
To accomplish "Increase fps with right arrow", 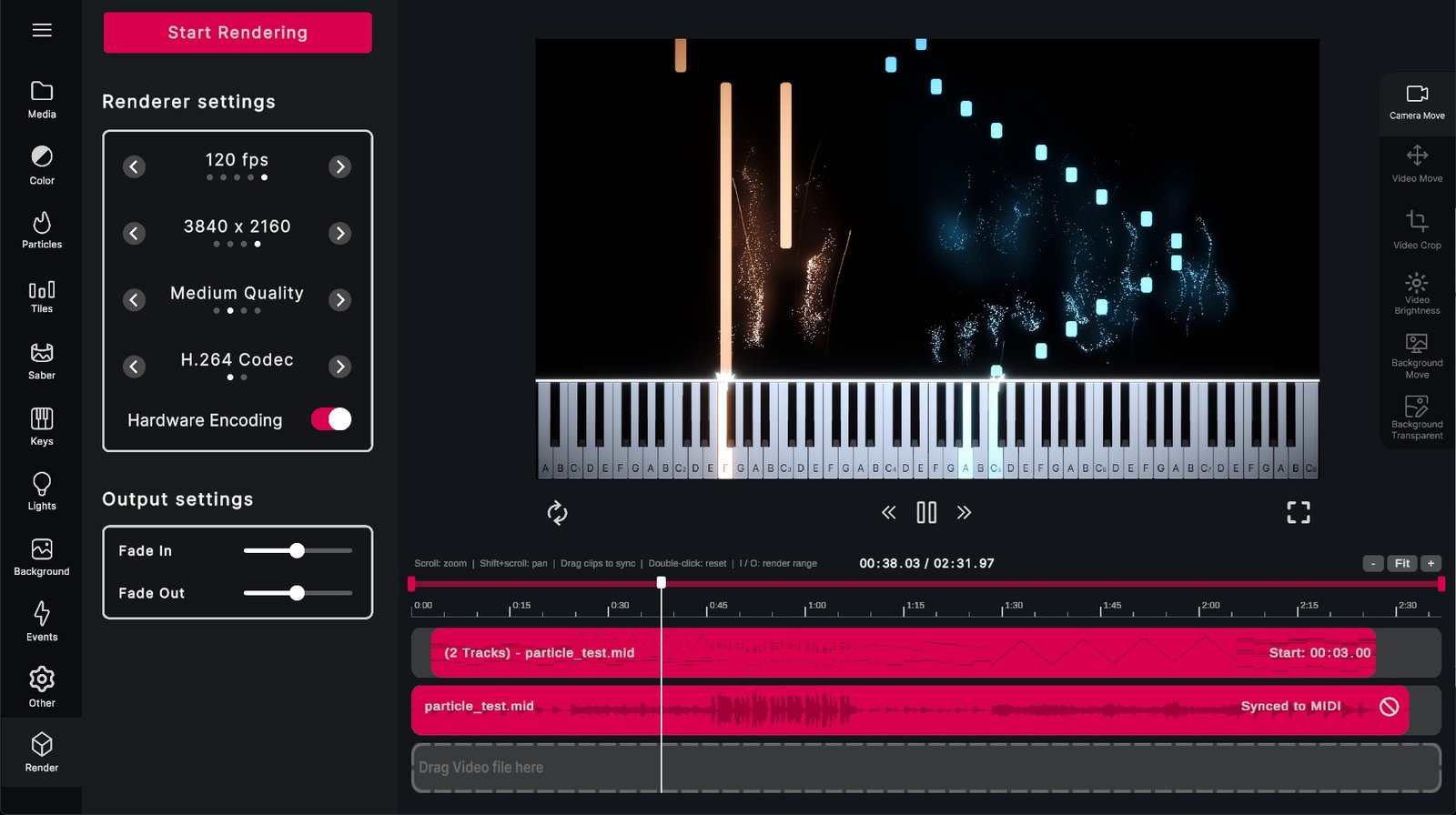I will (340, 166).
